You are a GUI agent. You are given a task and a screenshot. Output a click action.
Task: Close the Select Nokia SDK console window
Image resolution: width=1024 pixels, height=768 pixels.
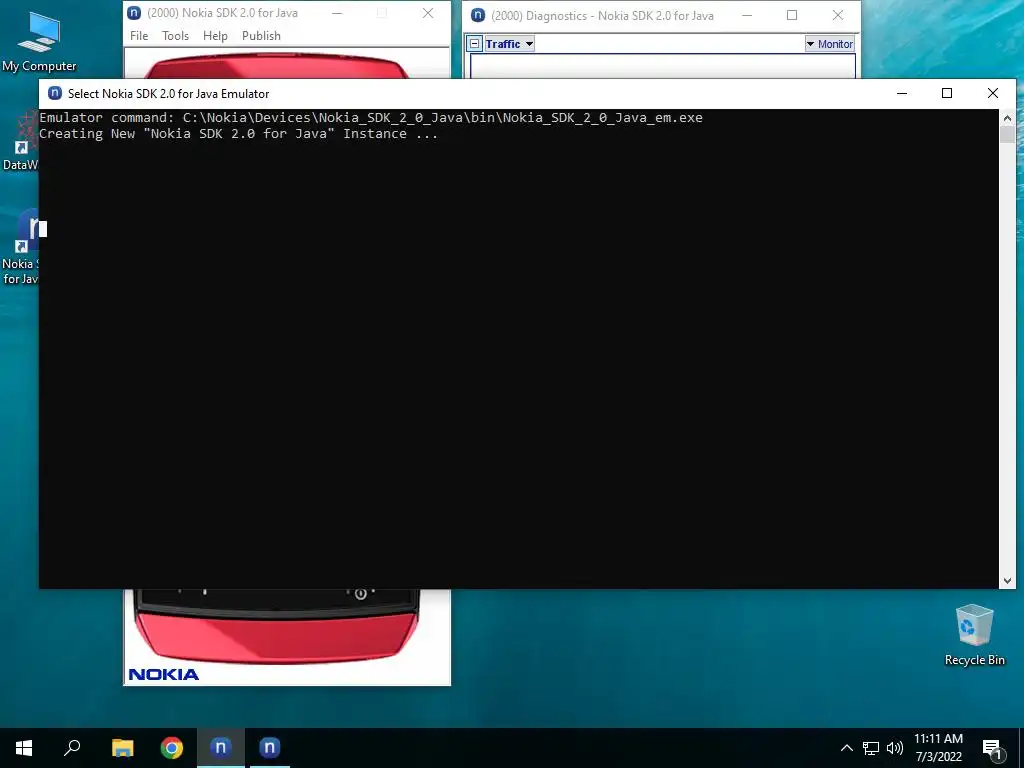tap(993, 93)
